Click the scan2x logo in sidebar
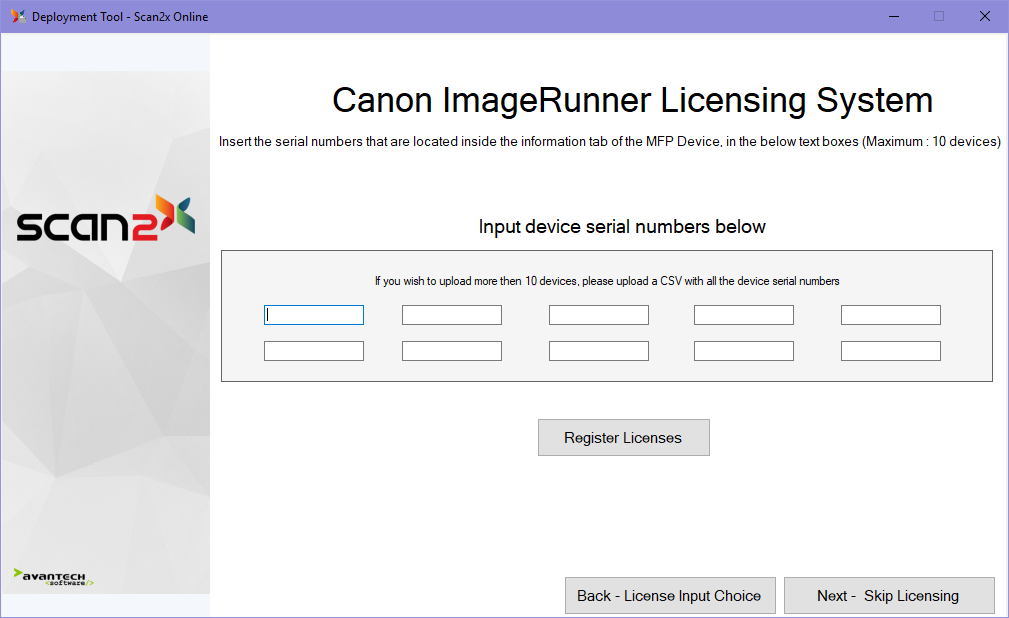The width and height of the screenshot is (1009, 618). coord(105,219)
